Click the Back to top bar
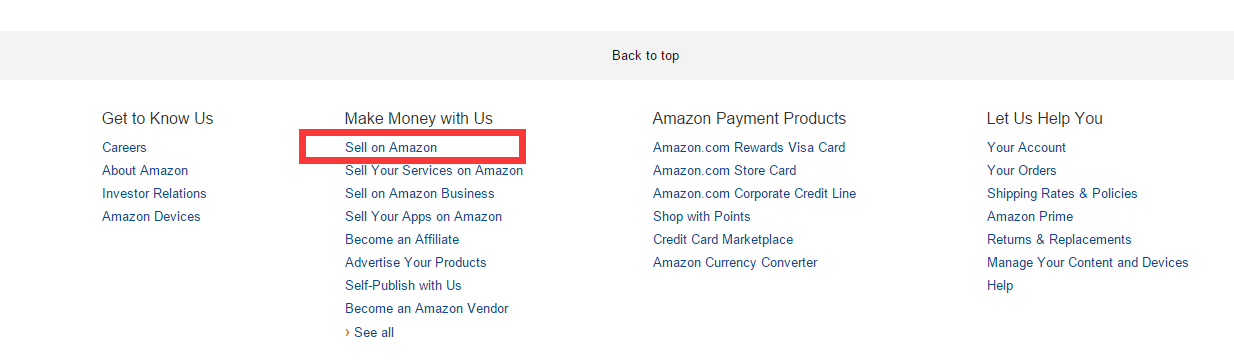 tap(617, 55)
